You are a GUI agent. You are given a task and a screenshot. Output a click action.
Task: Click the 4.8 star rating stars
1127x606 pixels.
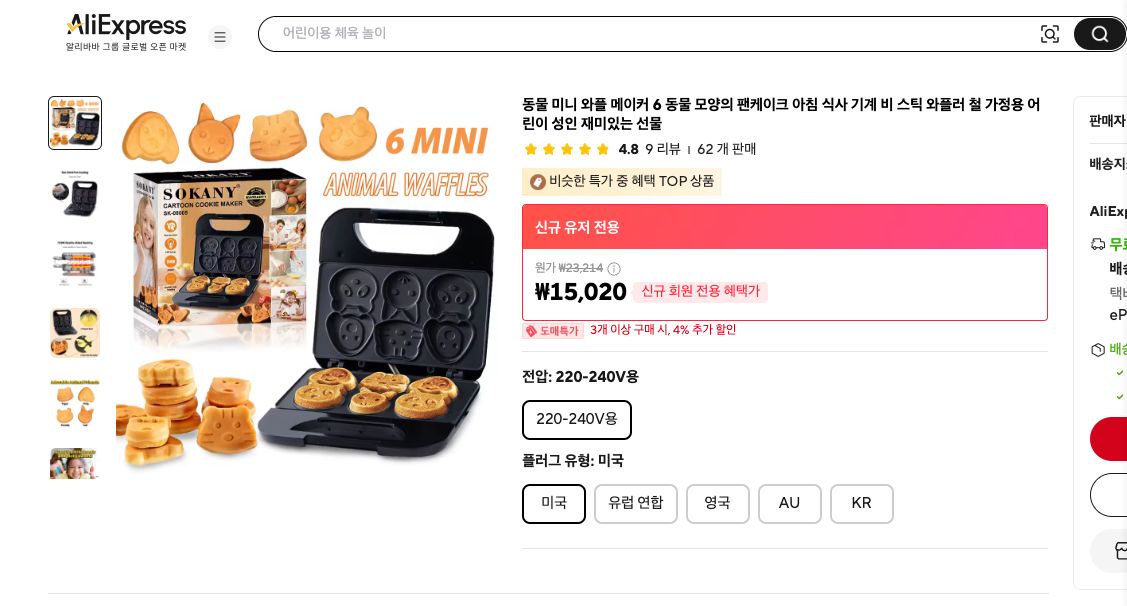pyautogui.click(x=566, y=149)
